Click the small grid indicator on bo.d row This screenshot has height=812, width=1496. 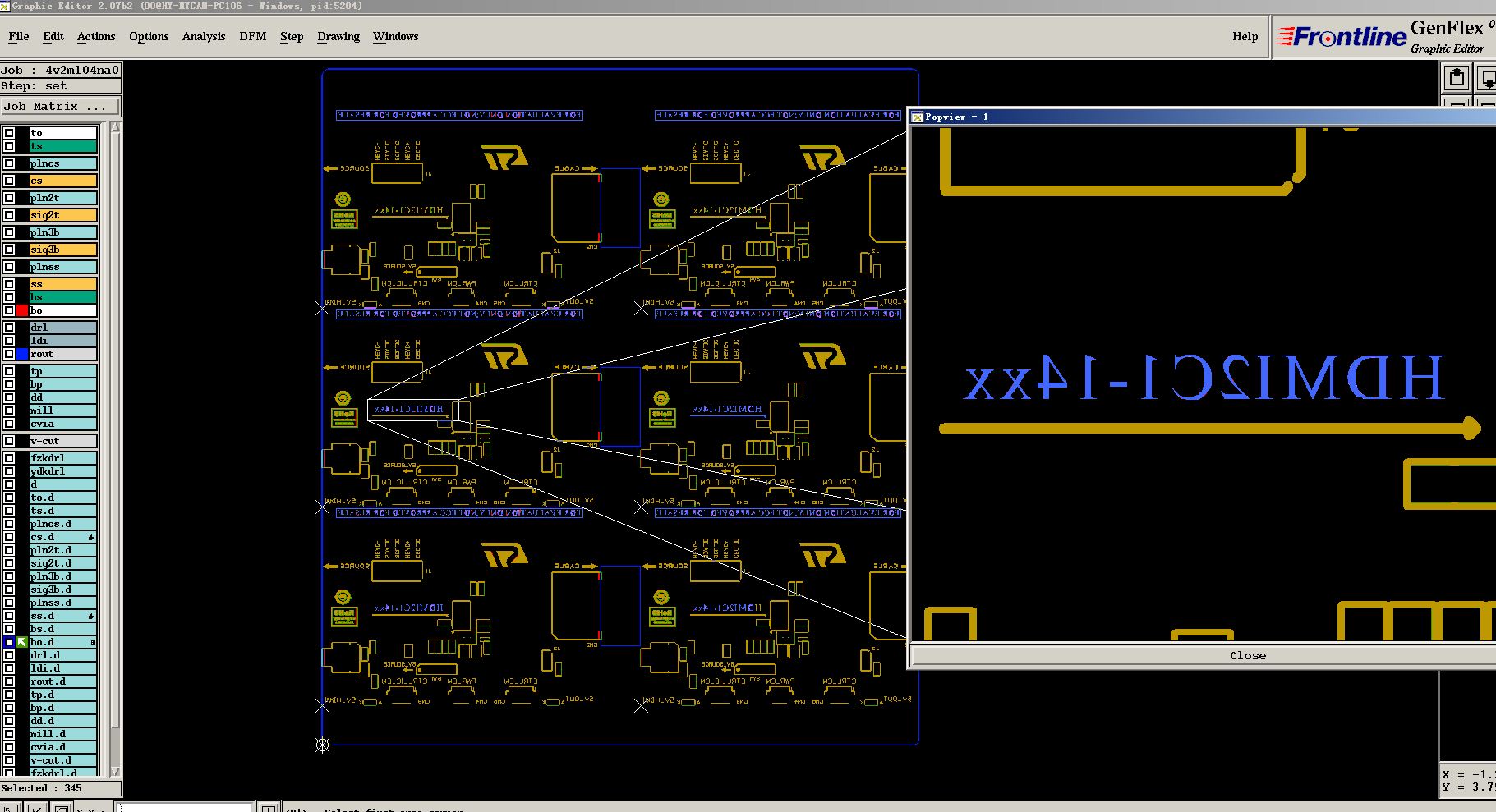click(93, 642)
